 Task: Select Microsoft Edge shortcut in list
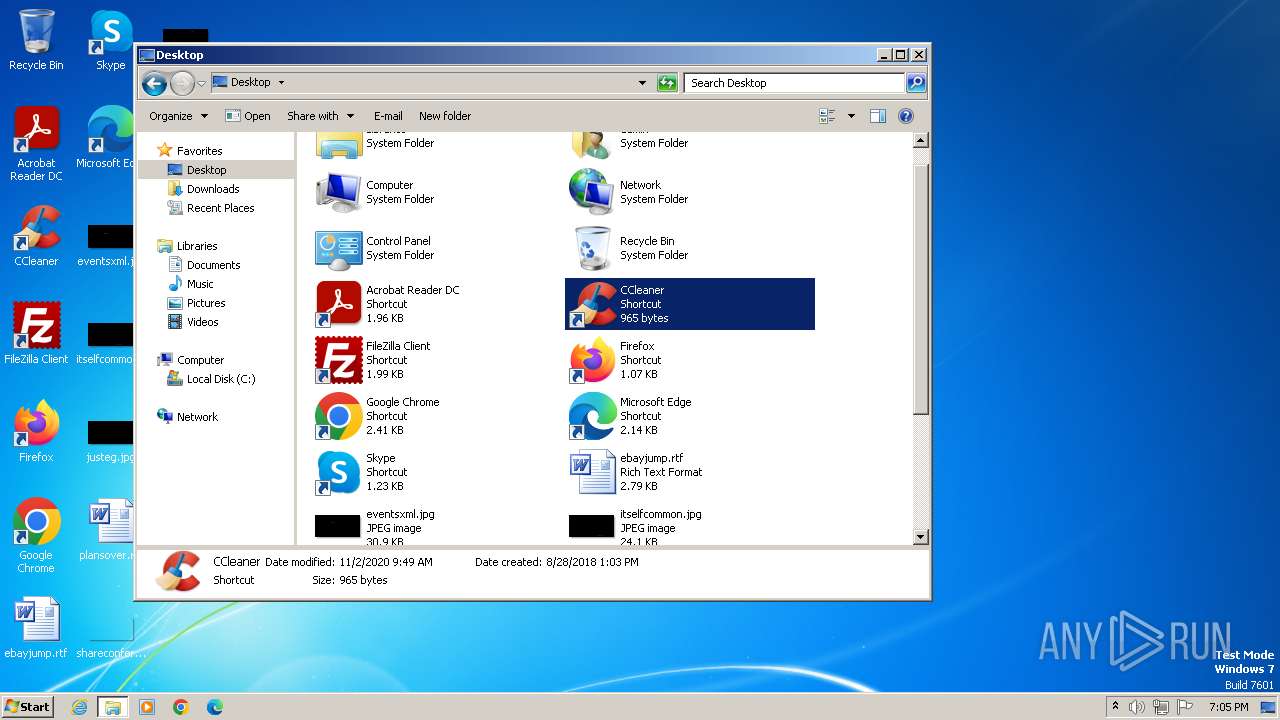coord(592,416)
